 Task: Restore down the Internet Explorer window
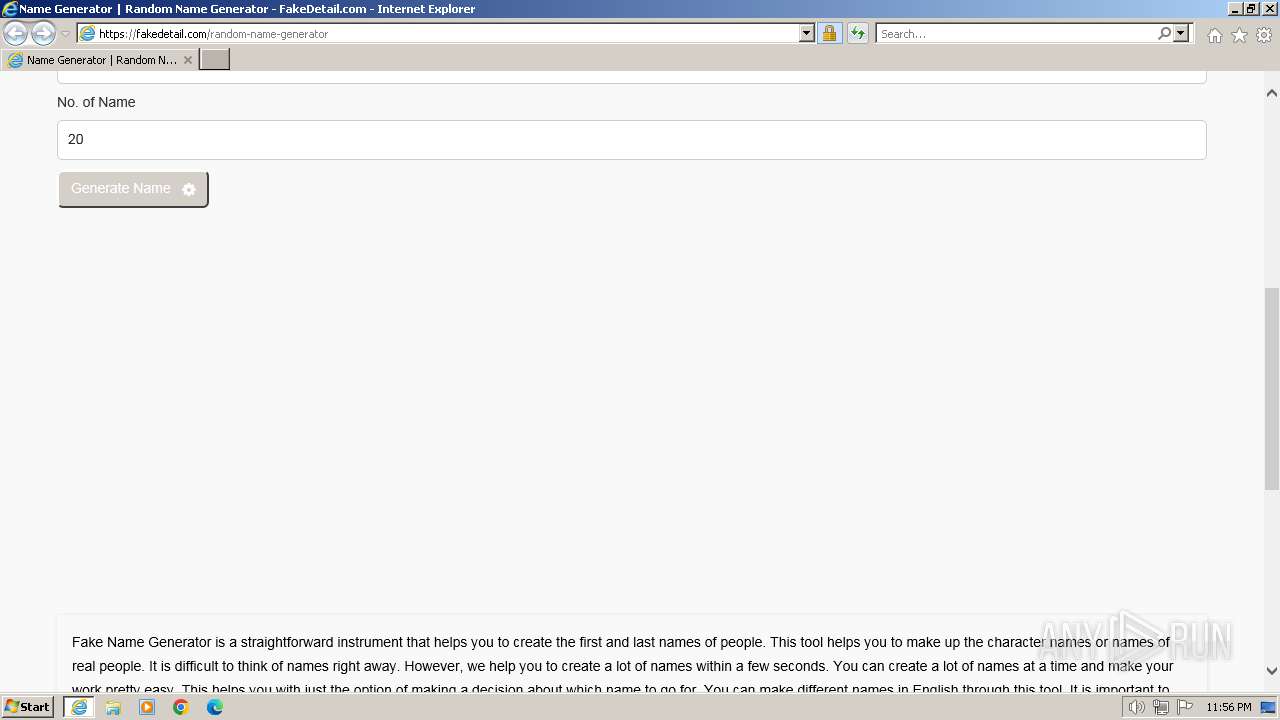pyautogui.click(x=1252, y=9)
